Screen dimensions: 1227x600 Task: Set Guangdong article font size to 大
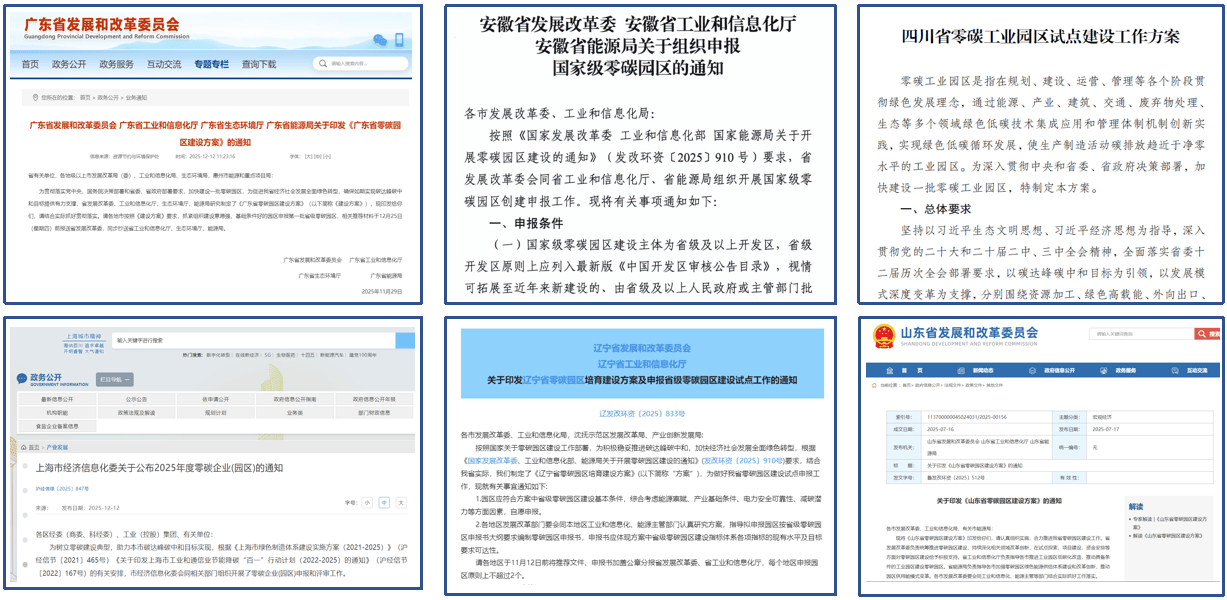click(310, 156)
